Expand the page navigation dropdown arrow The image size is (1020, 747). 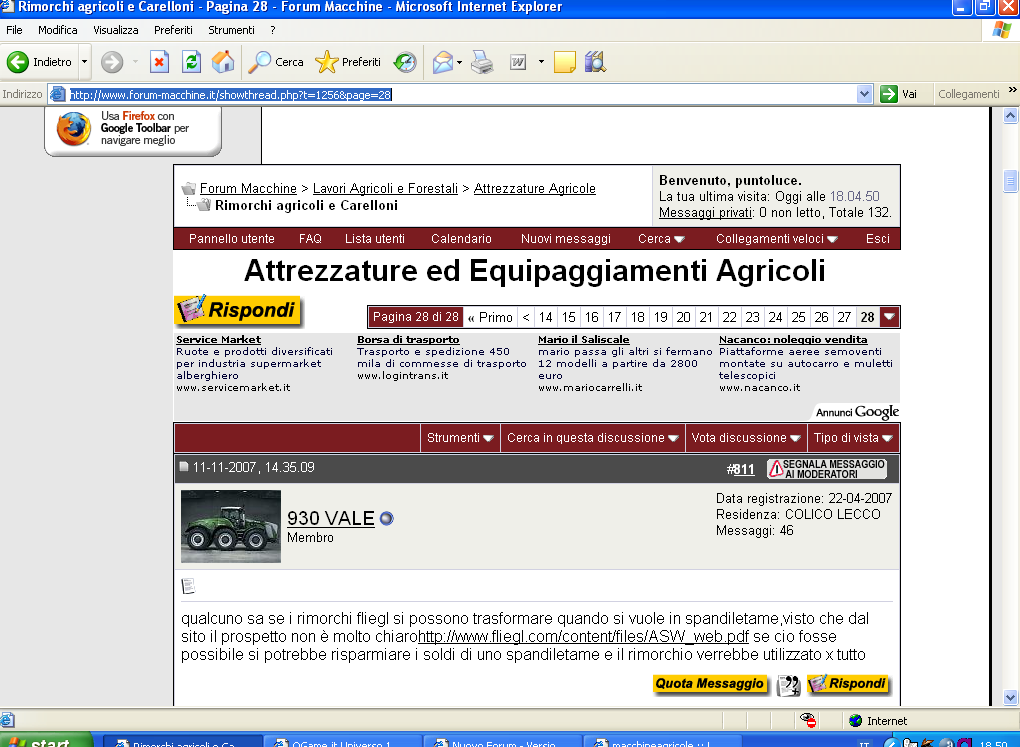tap(890, 317)
